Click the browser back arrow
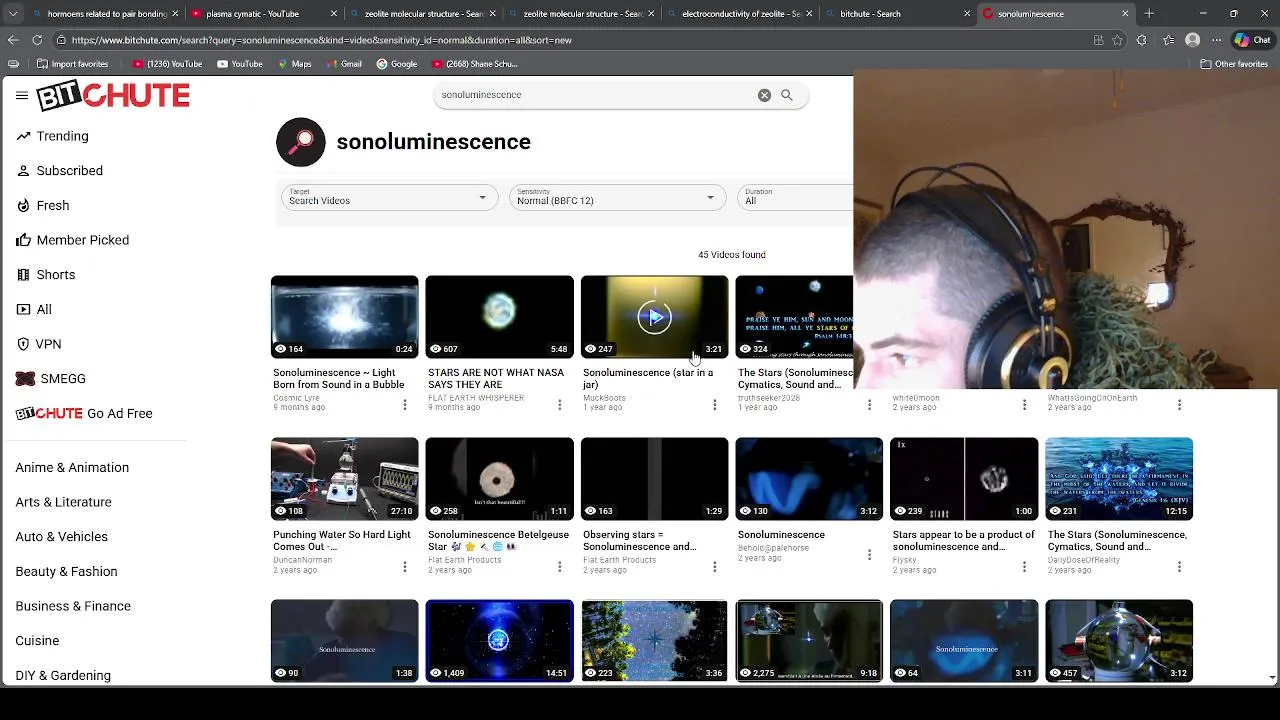Viewport: 1280px width, 720px height. [13, 40]
